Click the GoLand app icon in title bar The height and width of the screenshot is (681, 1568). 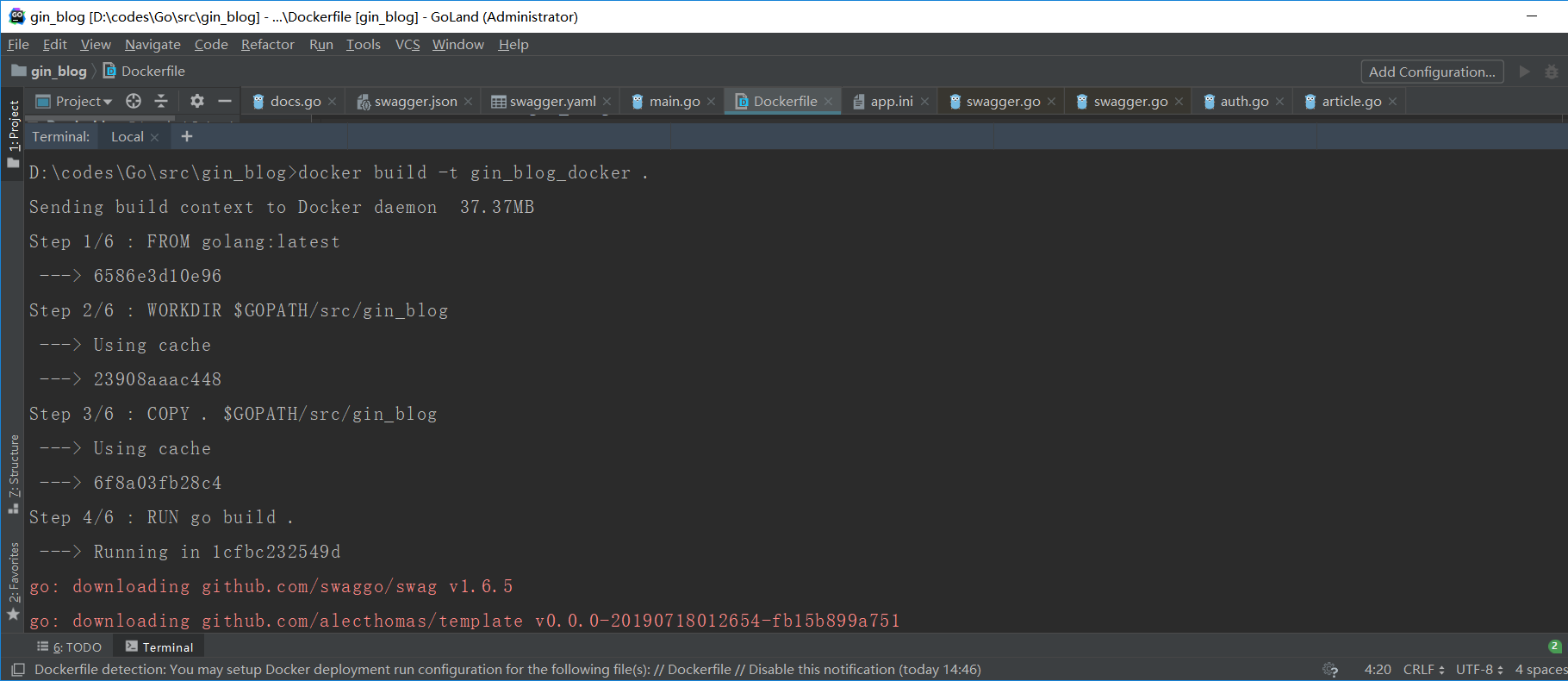[x=16, y=16]
